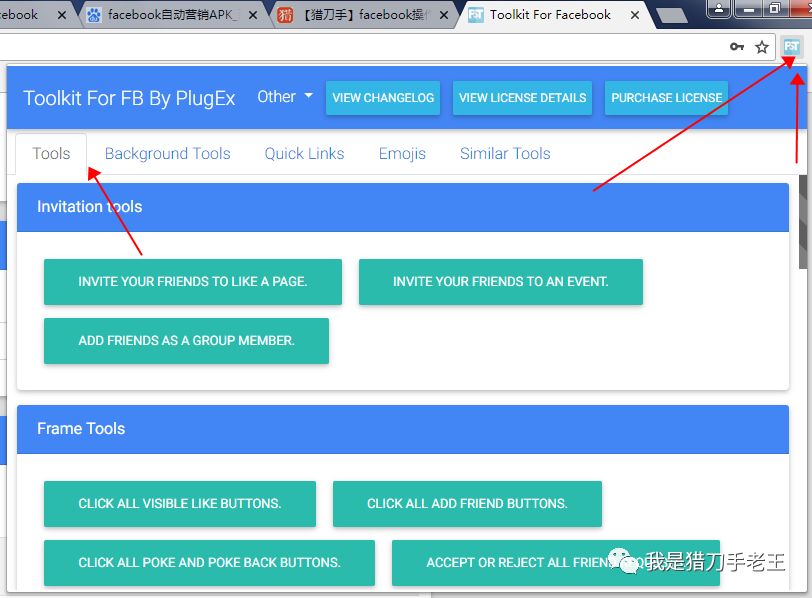Click the popup vertical scrollbar thumb
Screen dimensions: 812x598
click(803, 222)
